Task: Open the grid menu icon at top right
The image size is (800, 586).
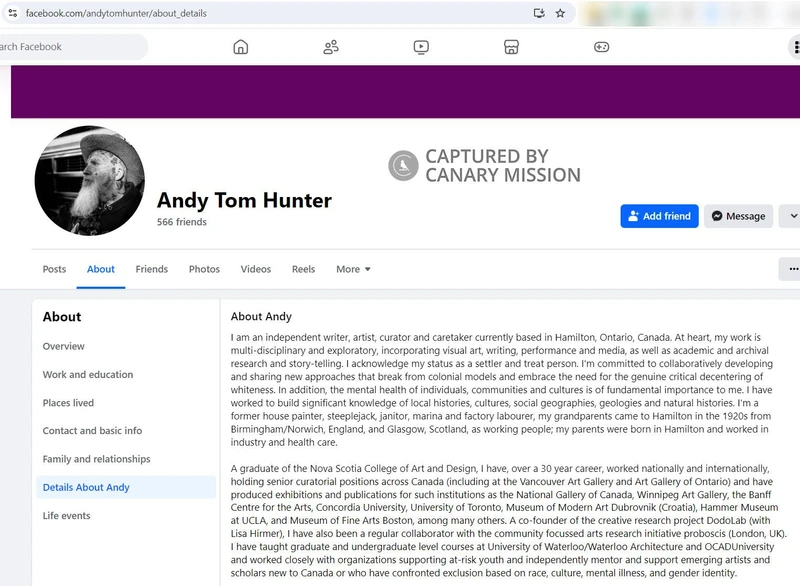Action: [794, 47]
